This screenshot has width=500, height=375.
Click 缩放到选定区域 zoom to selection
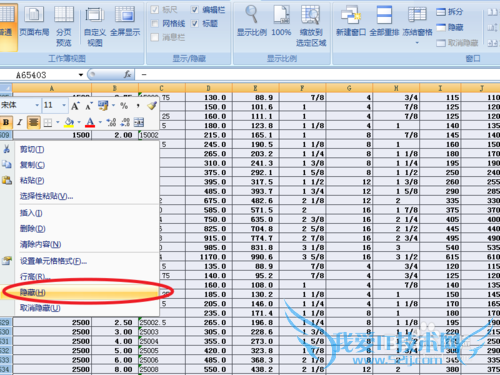311,26
